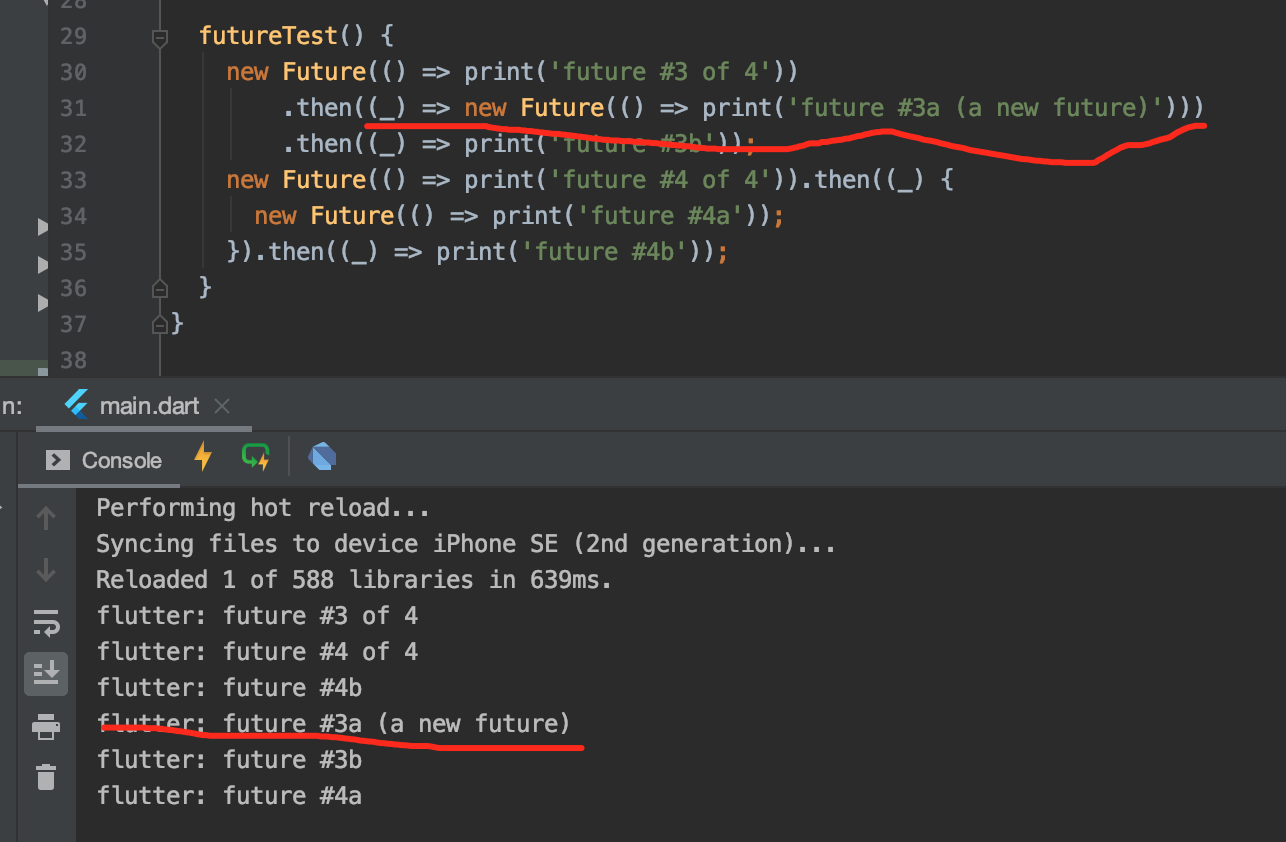Open Dart DevTools icon in console toolbar

pos(322,458)
